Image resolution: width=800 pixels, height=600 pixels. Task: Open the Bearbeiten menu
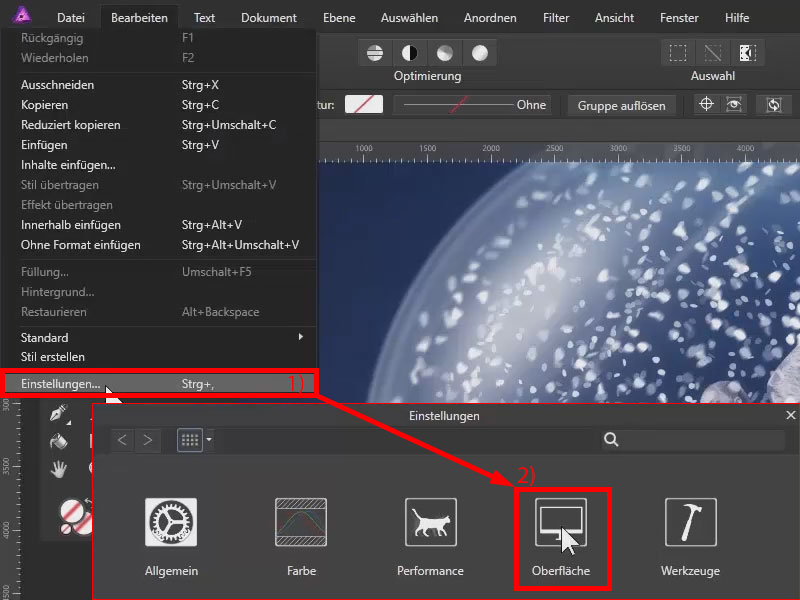(x=139, y=17)
